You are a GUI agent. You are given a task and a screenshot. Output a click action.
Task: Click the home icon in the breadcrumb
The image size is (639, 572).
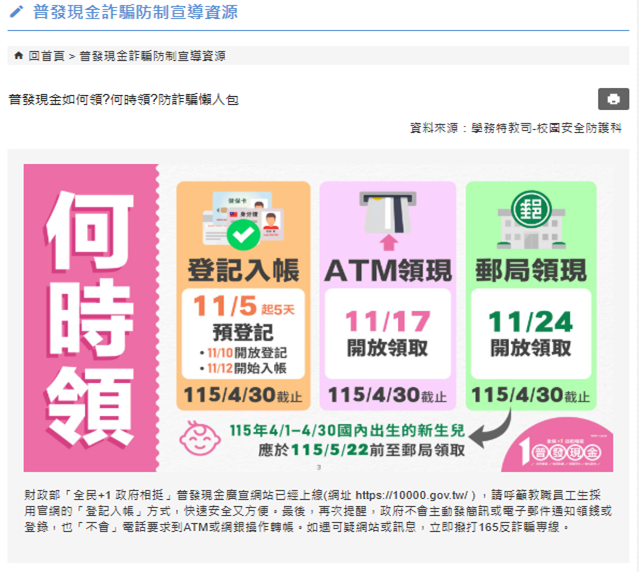(19, 56)
